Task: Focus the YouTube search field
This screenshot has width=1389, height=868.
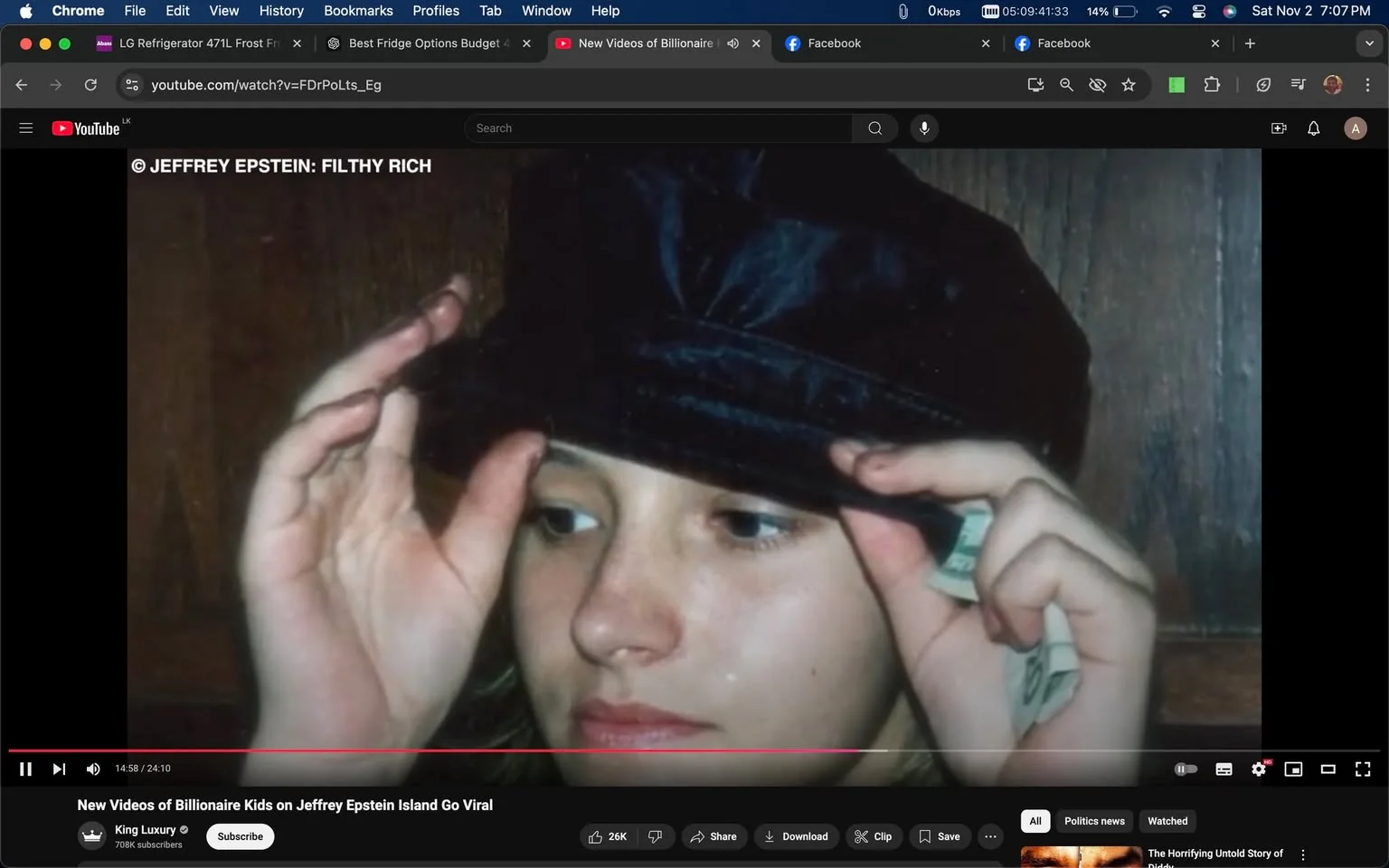Action: click(x=658, y=128)
